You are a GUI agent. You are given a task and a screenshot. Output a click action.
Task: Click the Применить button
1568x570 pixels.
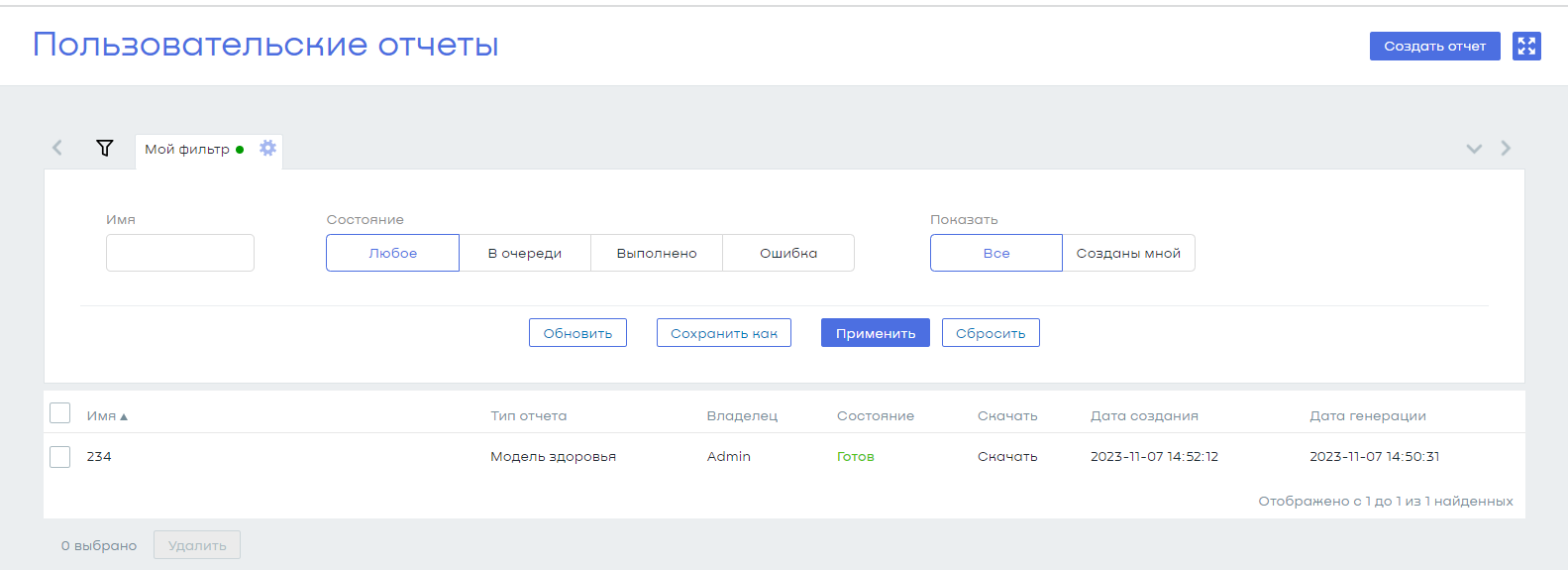point(876,333)
